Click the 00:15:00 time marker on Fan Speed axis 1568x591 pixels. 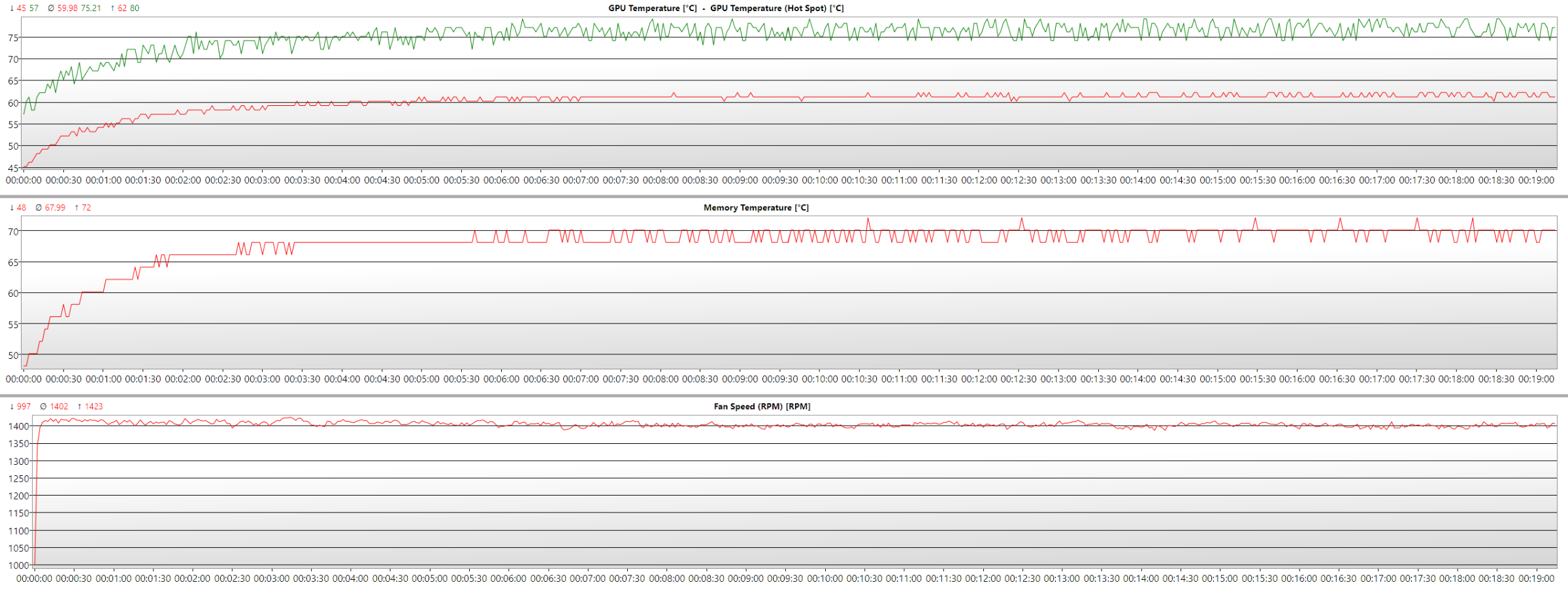click(1220, 579)
